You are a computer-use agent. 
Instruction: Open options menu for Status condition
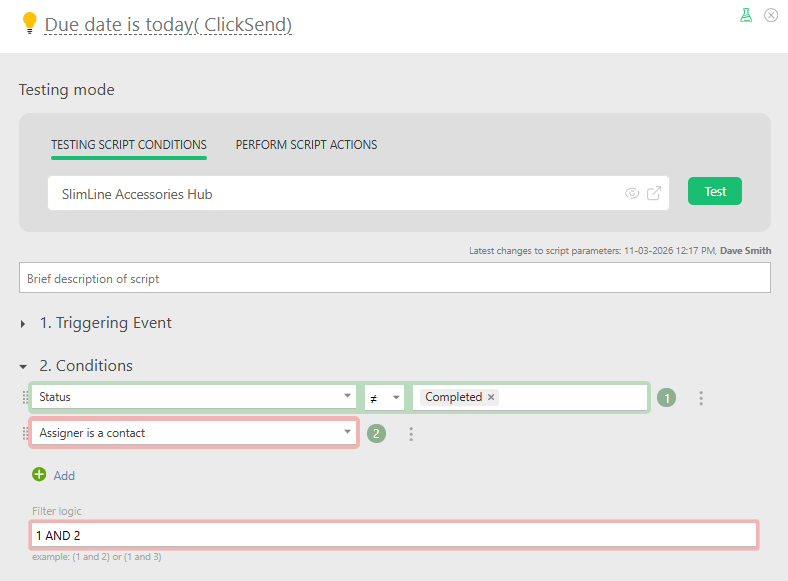(701, 398)
